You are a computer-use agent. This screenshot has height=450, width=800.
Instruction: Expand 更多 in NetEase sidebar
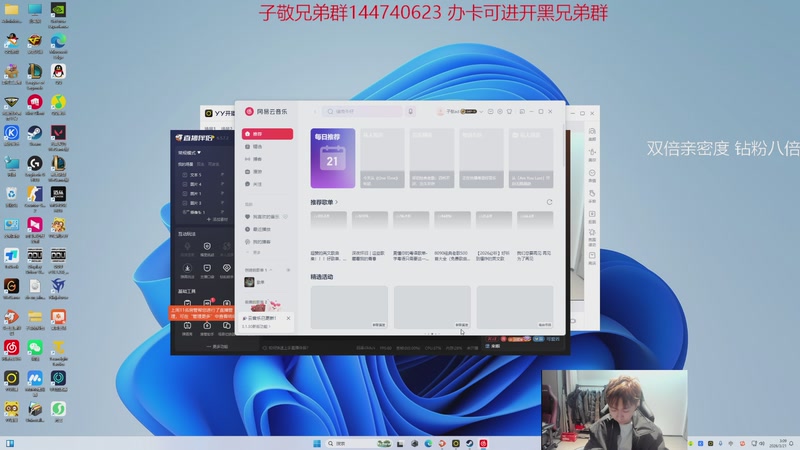tap(254, 252)
